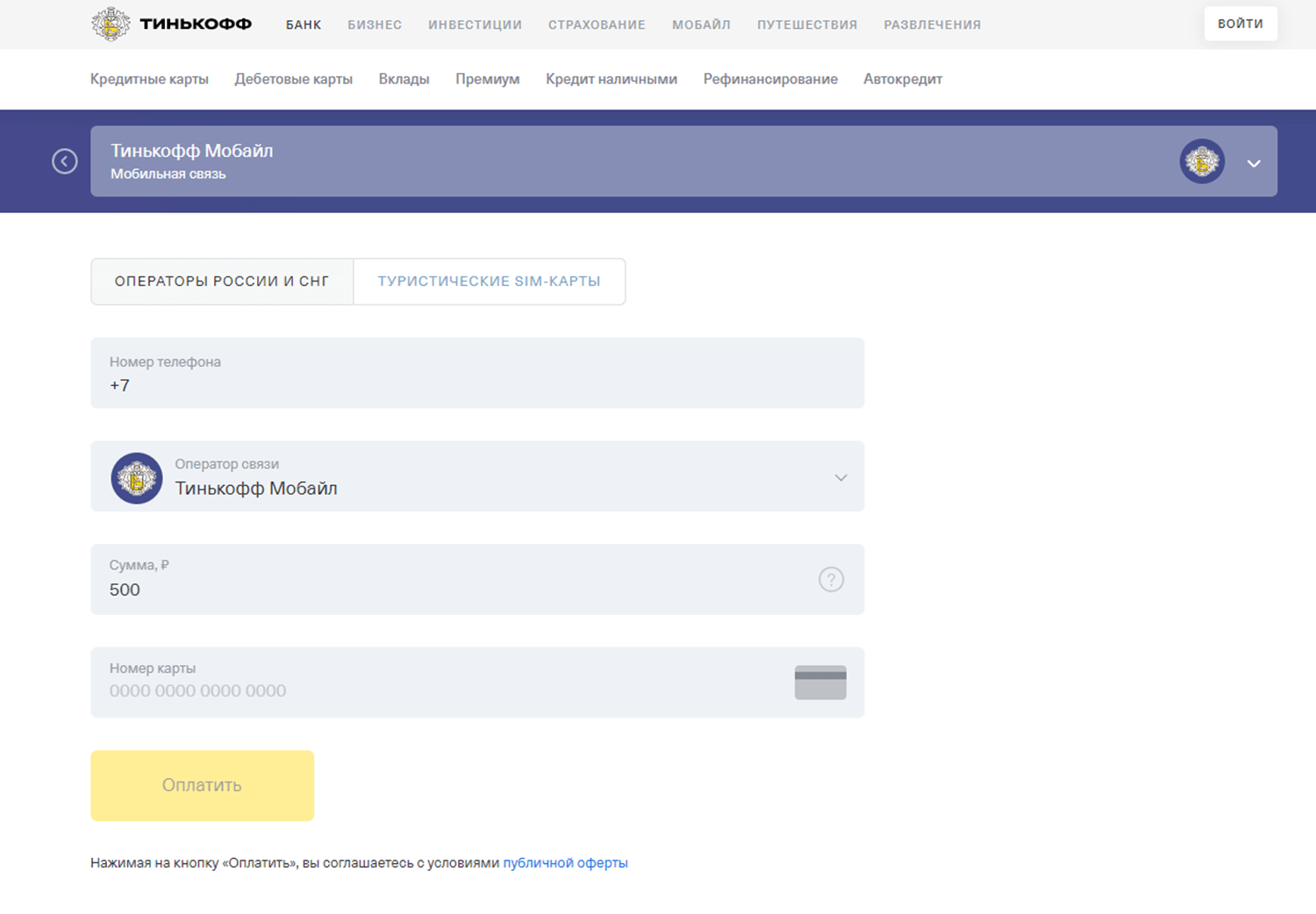Go back using the circled left arrow
The width and height of the screenshot is (1316, 914).
[x=65, y=161]
